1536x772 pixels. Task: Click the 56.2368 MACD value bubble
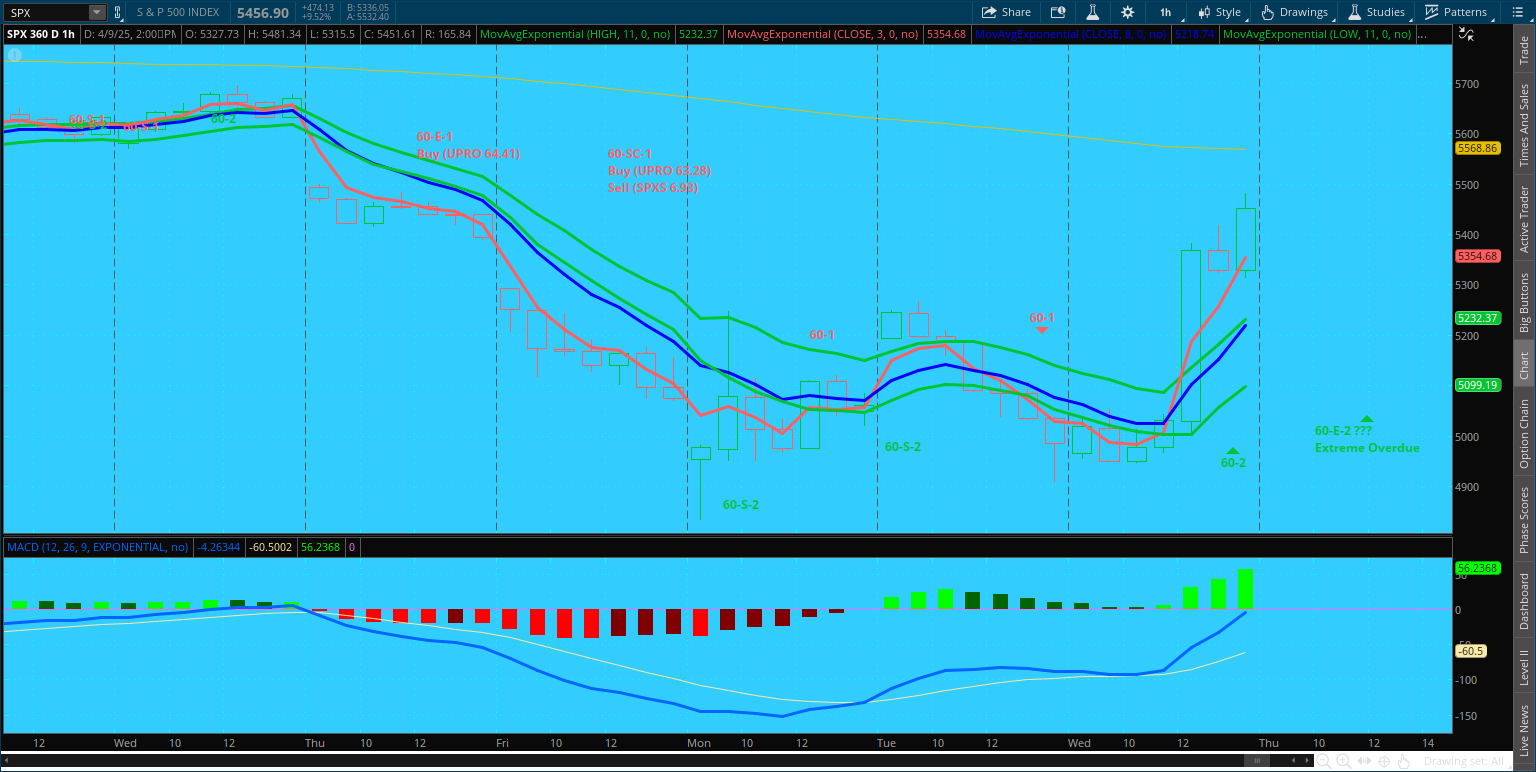pyautogui.click(x=1476, y=568)
